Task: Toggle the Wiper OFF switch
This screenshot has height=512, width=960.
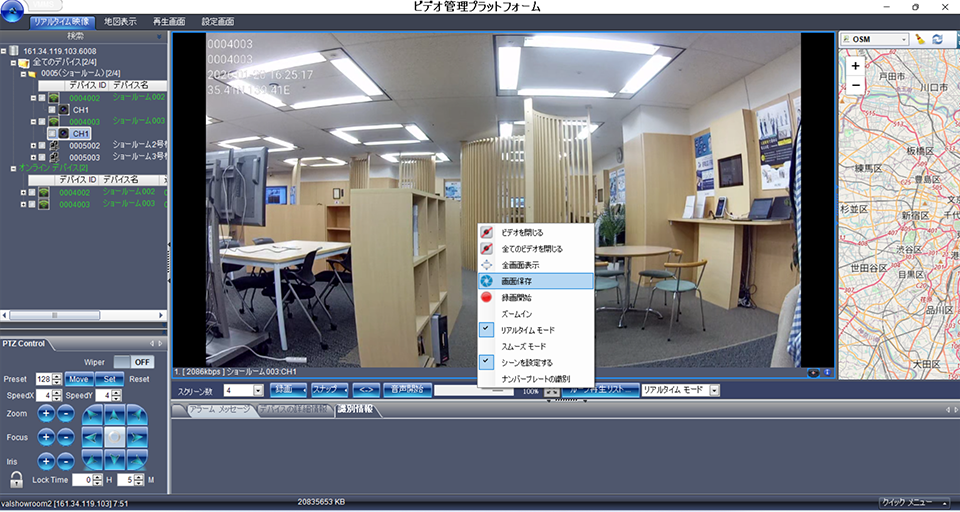Action: (x=133, y=362)
